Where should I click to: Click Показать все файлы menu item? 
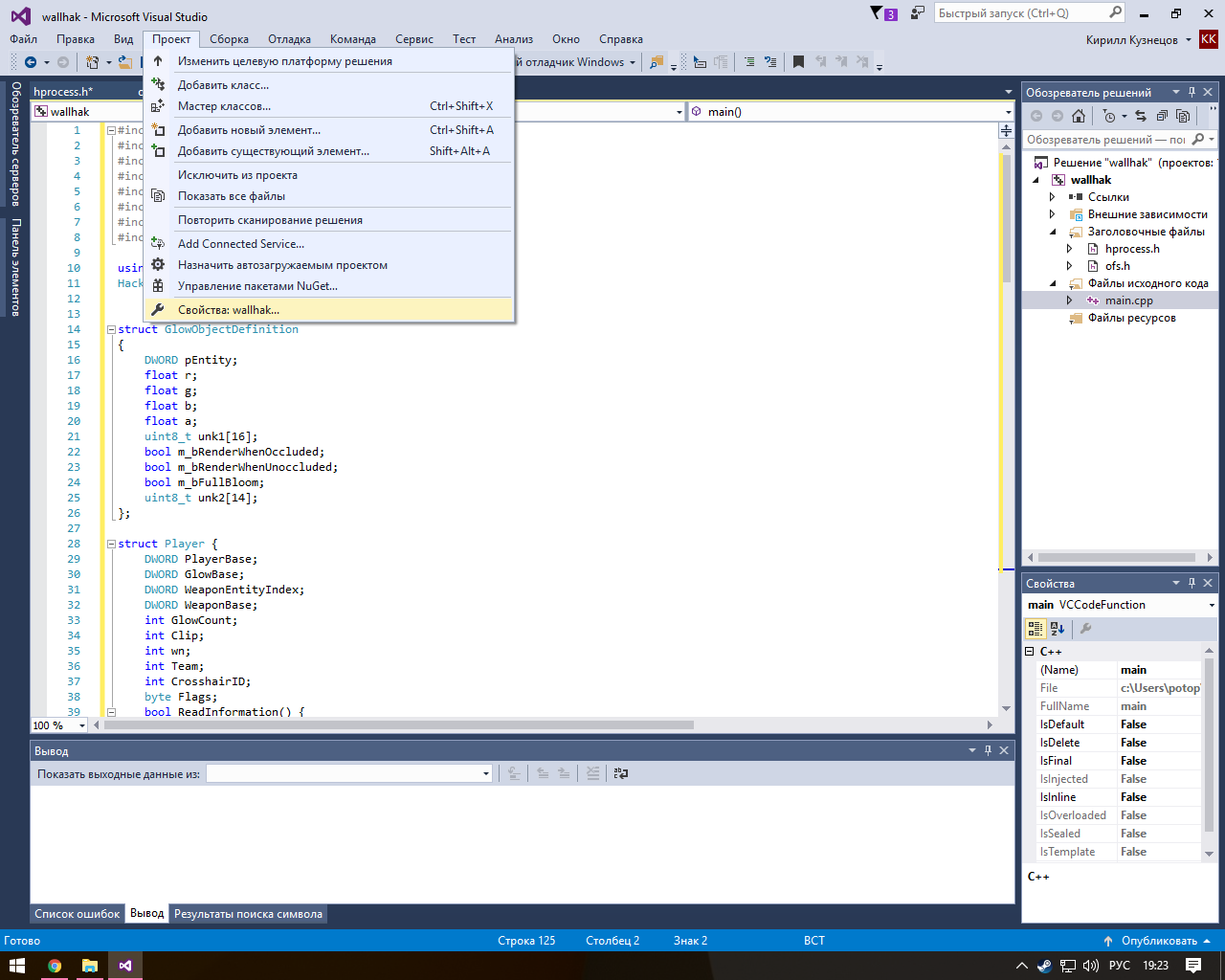328,196
